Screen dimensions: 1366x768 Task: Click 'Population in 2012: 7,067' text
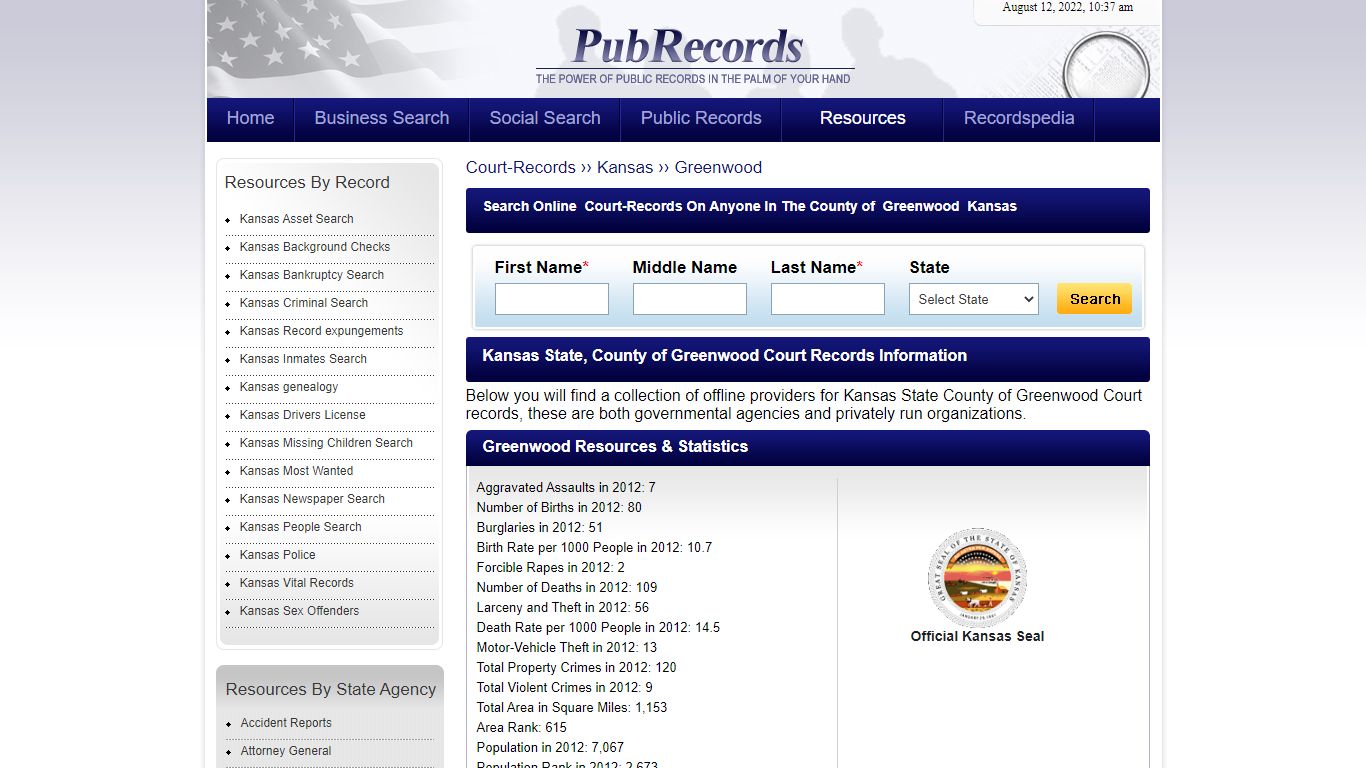click(550, 748)
